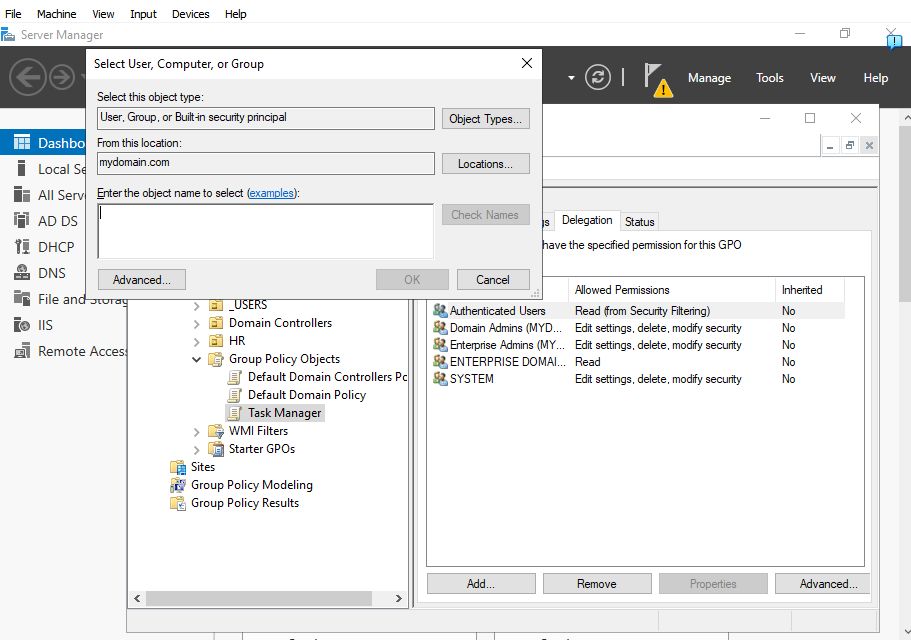This screenshot has height=640, width=911.
Task: Open the Server Manager Manage menu
Action: 709,78
